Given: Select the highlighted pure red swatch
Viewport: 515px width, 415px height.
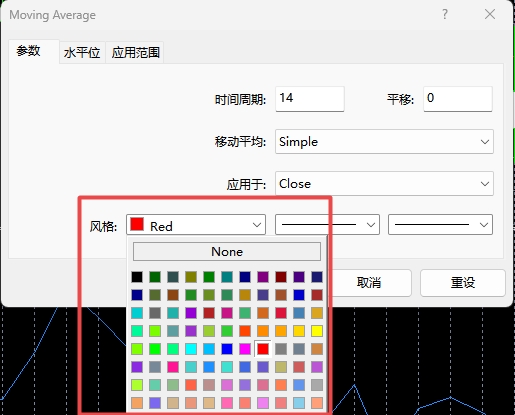Looking at the screenshot, I should click(263, 349).
